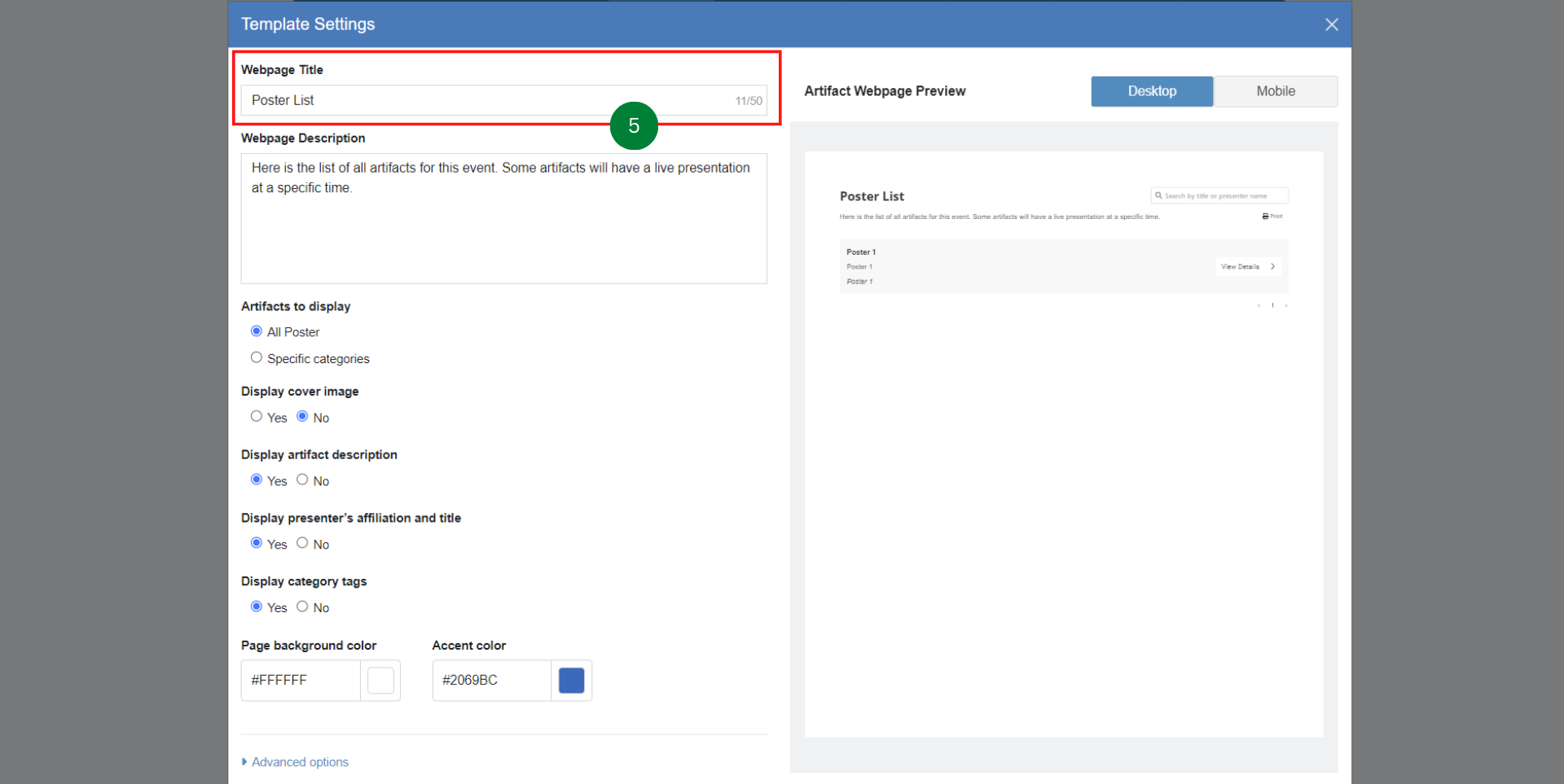Select No for presenter's affiliation and title
Image resolution: width=1564 pixels, height=784 pixels.
301,542
